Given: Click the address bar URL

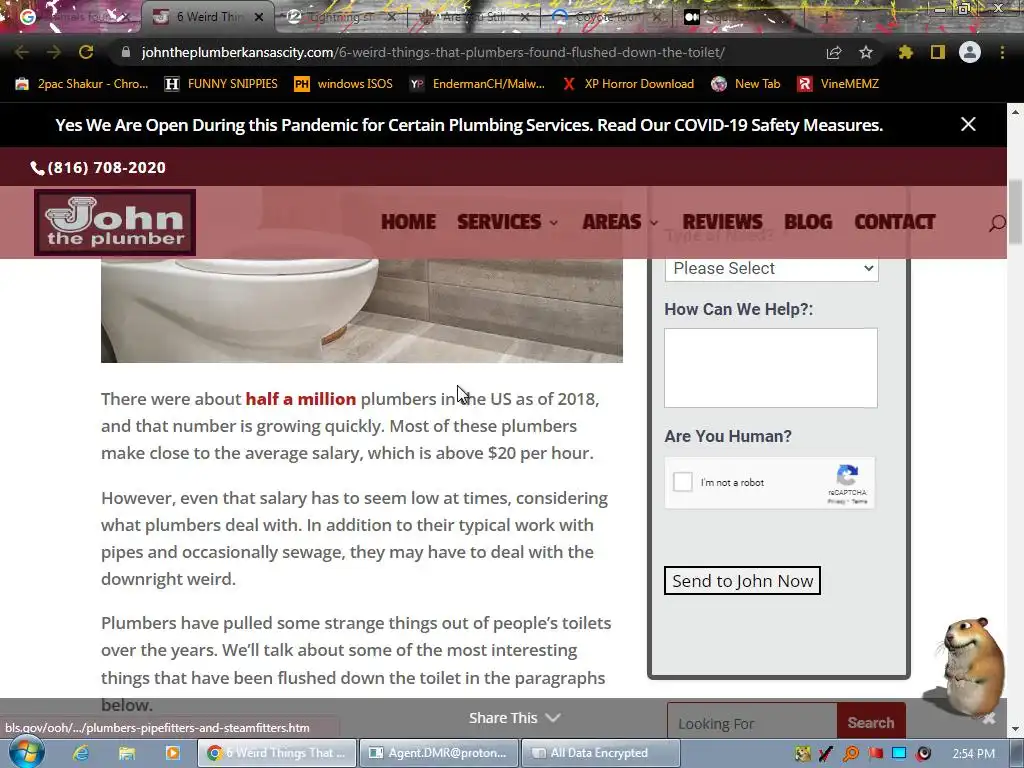Looking at the screenshot, I should click(433, 52).
